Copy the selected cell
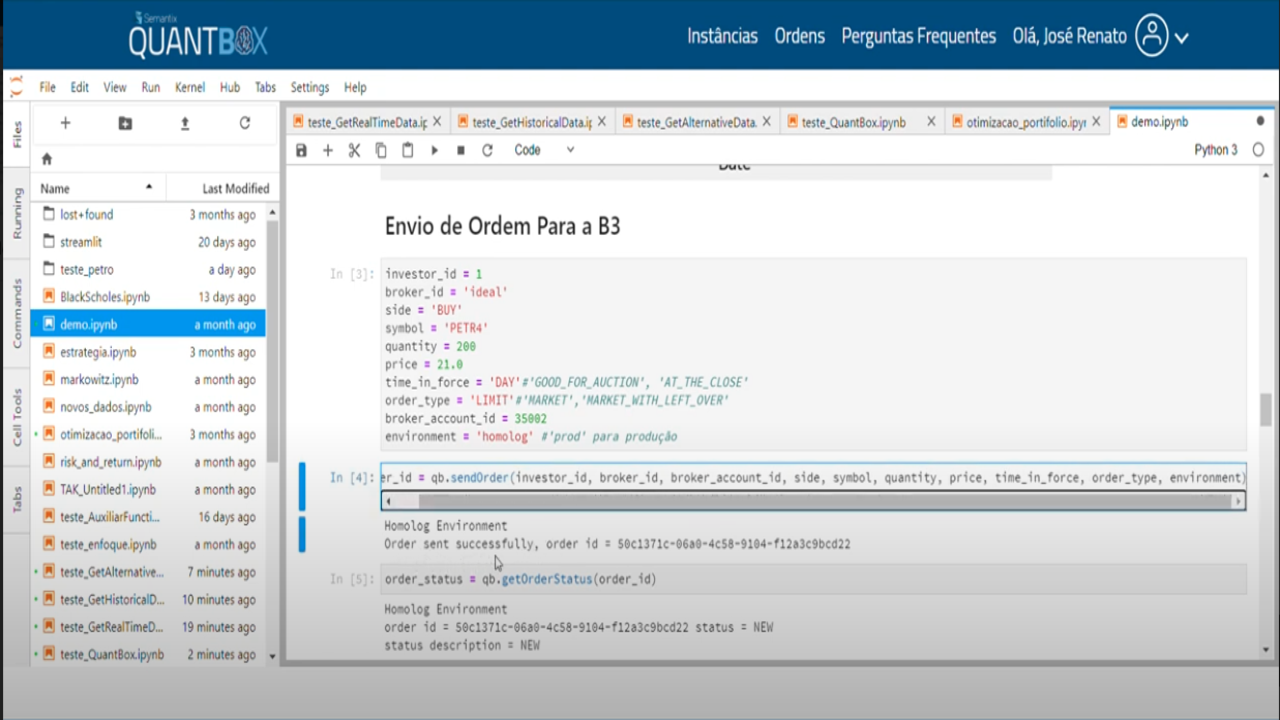This screenshot has width=1280, height=720. 381,150
